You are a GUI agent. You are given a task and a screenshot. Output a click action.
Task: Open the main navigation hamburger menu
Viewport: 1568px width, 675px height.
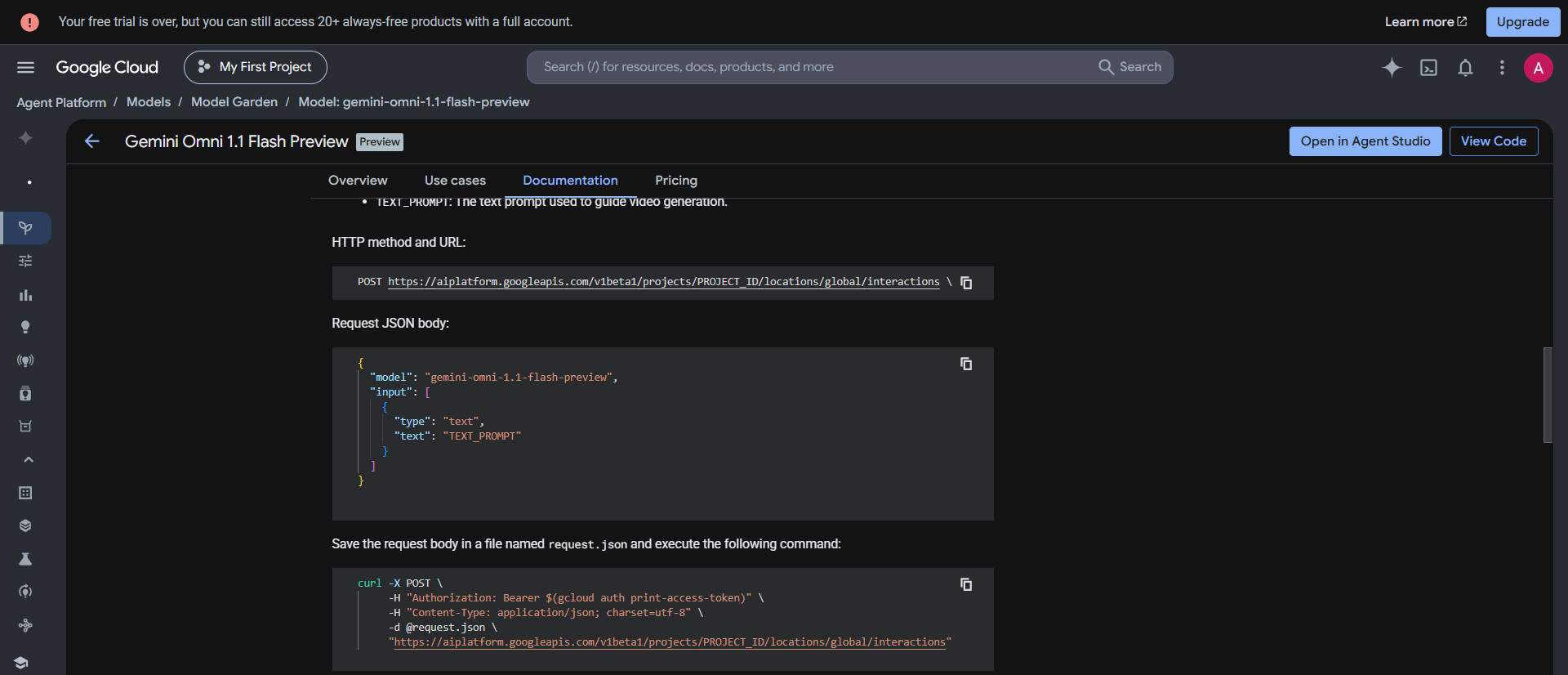click(x=25, y=67)
